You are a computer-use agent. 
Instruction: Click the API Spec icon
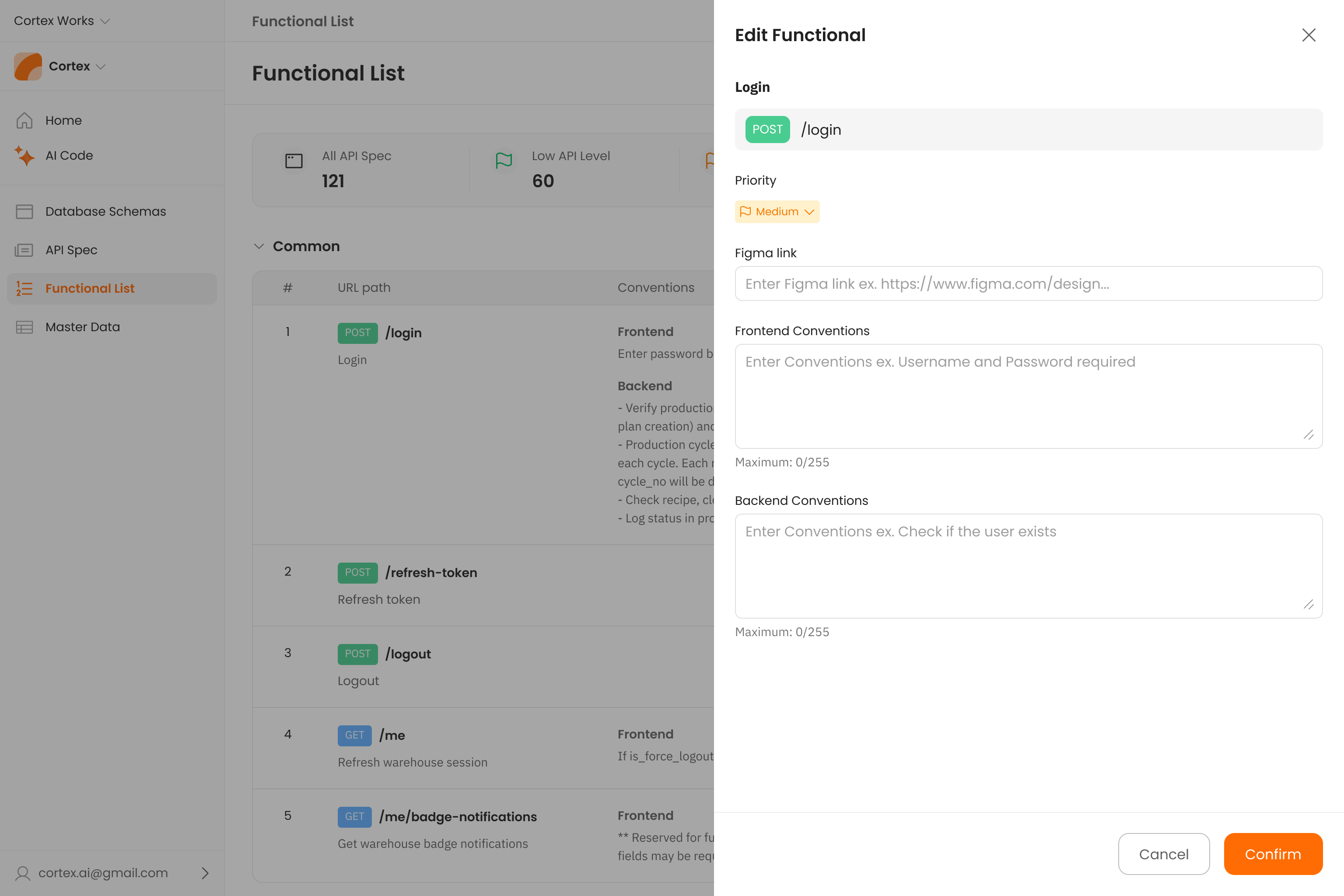(x=24, y=250)
